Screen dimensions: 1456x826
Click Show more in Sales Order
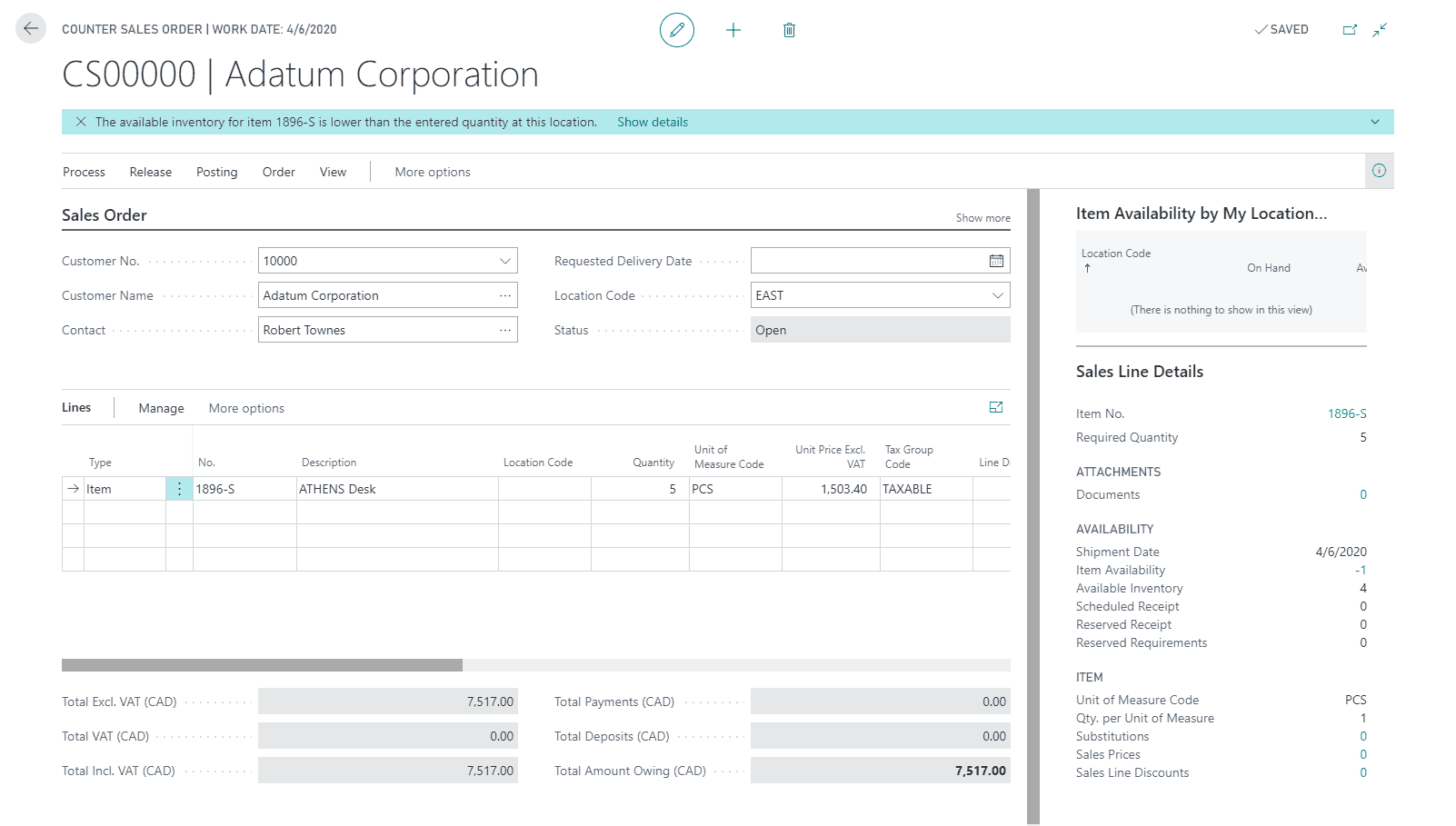tap(982, 218)
